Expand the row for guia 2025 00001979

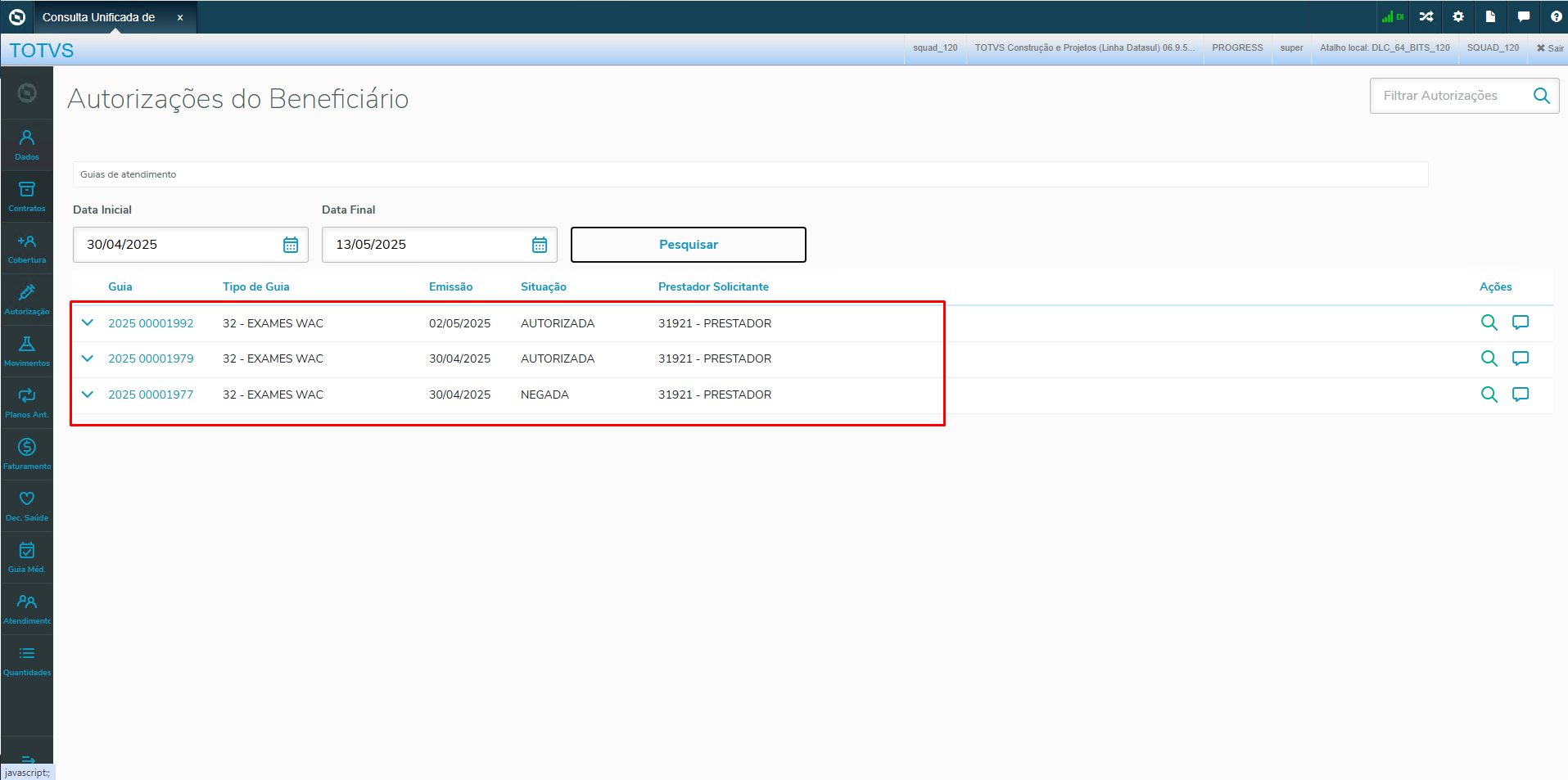(x=88, y=358)
